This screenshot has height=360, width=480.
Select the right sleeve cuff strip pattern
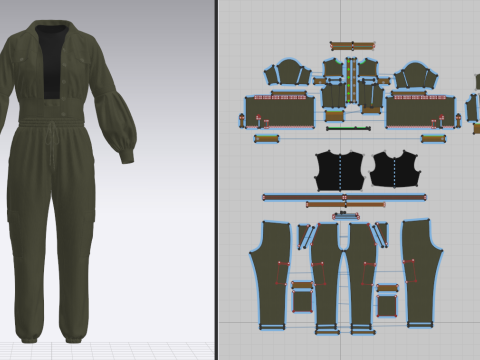pos(433,139)
